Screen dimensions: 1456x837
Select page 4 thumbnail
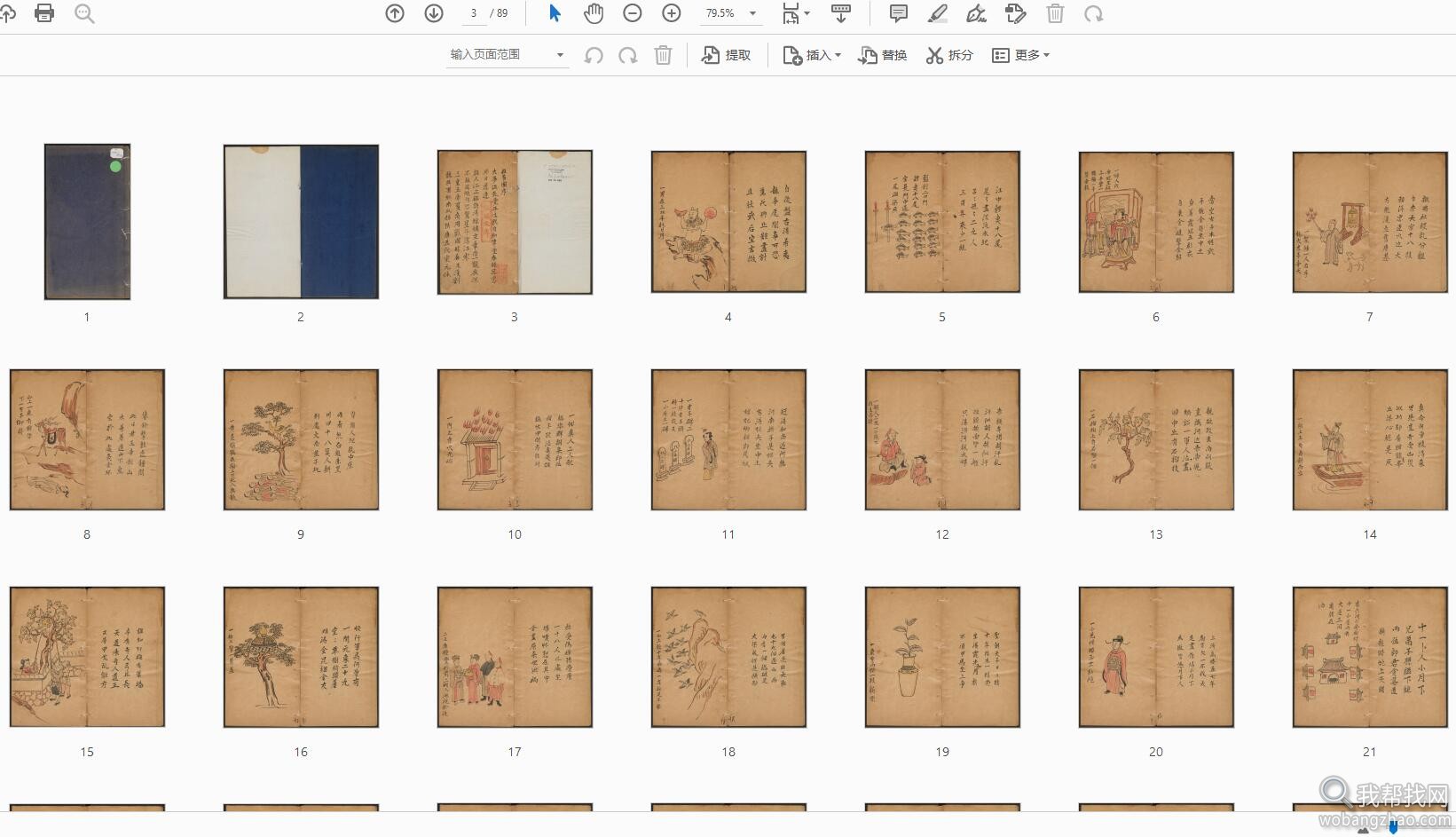pos(728,222)
